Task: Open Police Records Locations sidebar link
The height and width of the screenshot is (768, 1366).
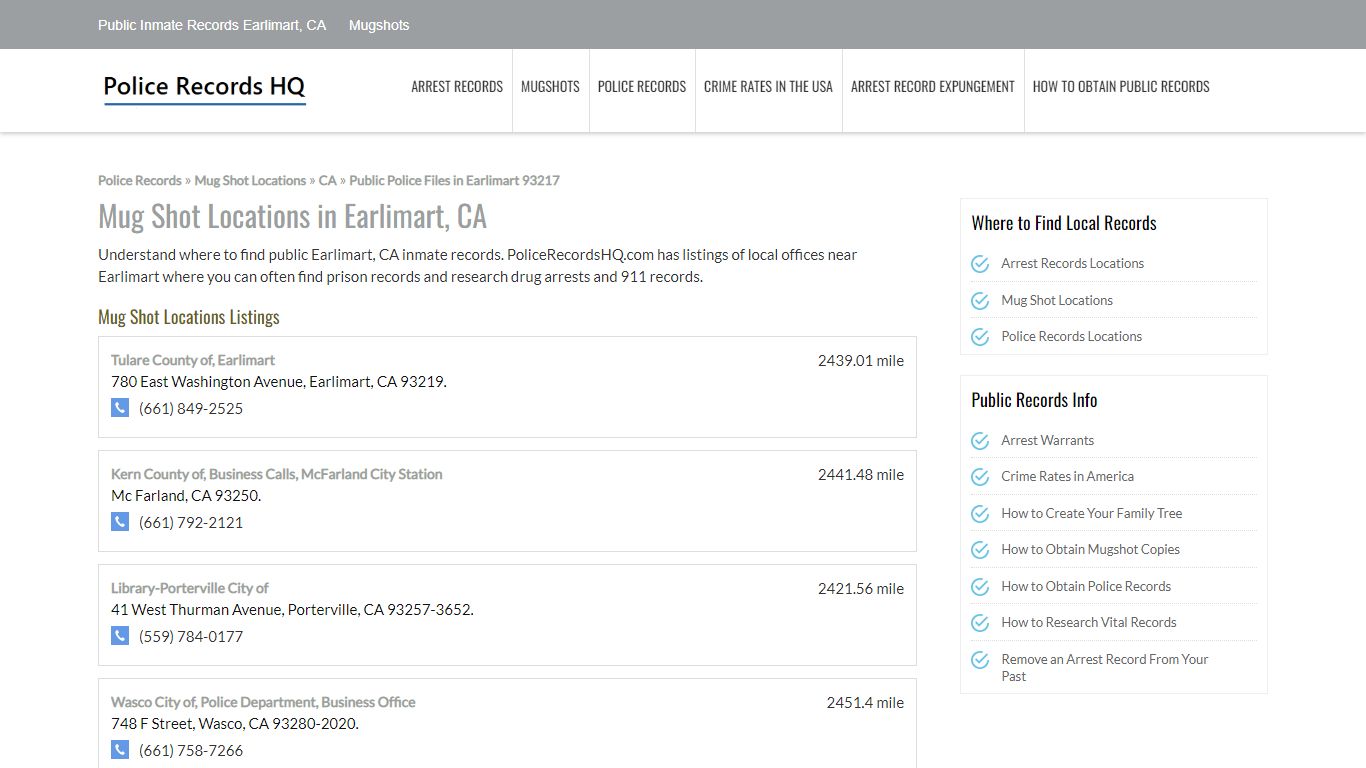Action: (x=1071, y=336)
